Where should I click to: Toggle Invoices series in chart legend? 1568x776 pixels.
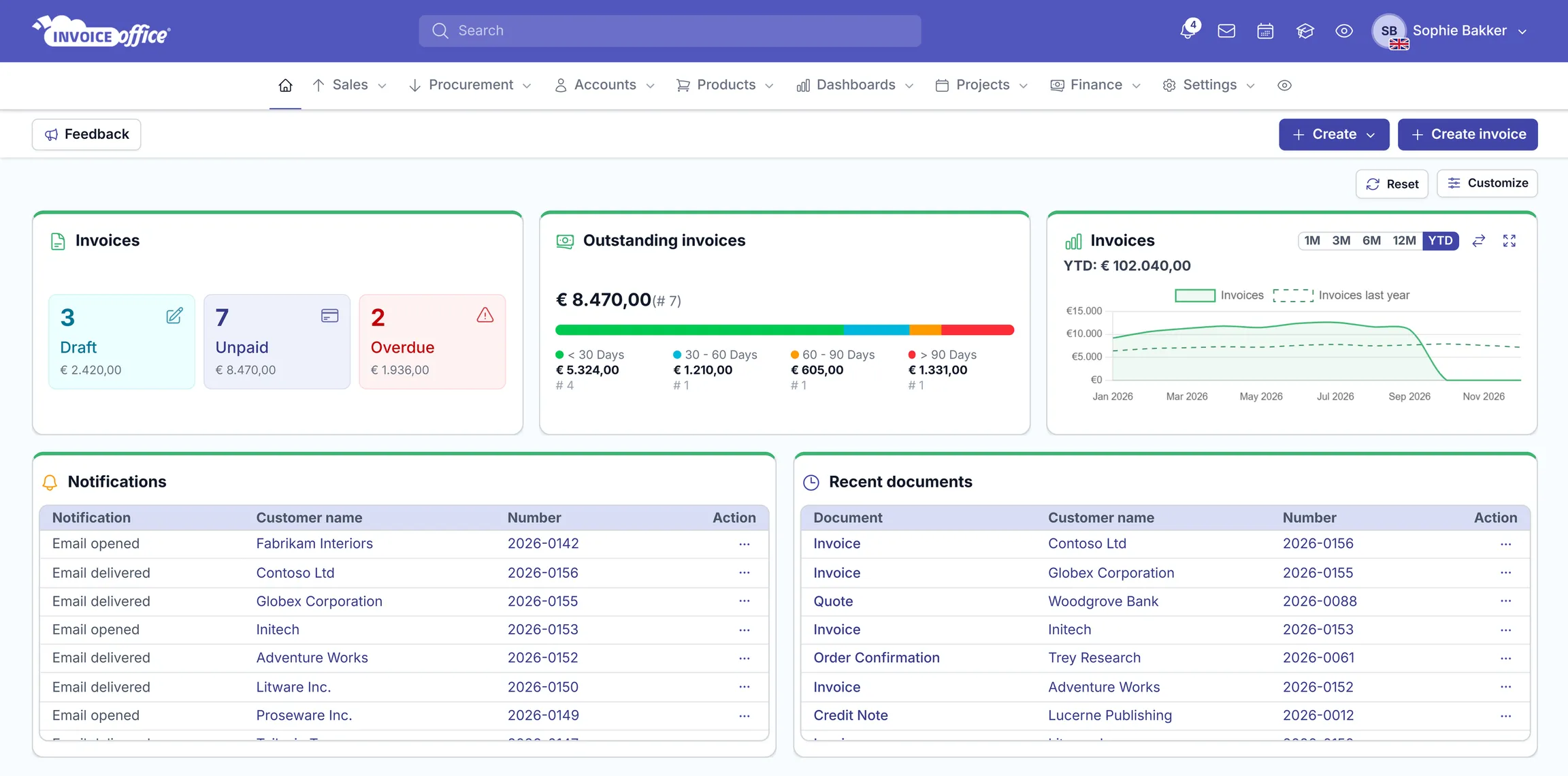[x=1219, y=295]
